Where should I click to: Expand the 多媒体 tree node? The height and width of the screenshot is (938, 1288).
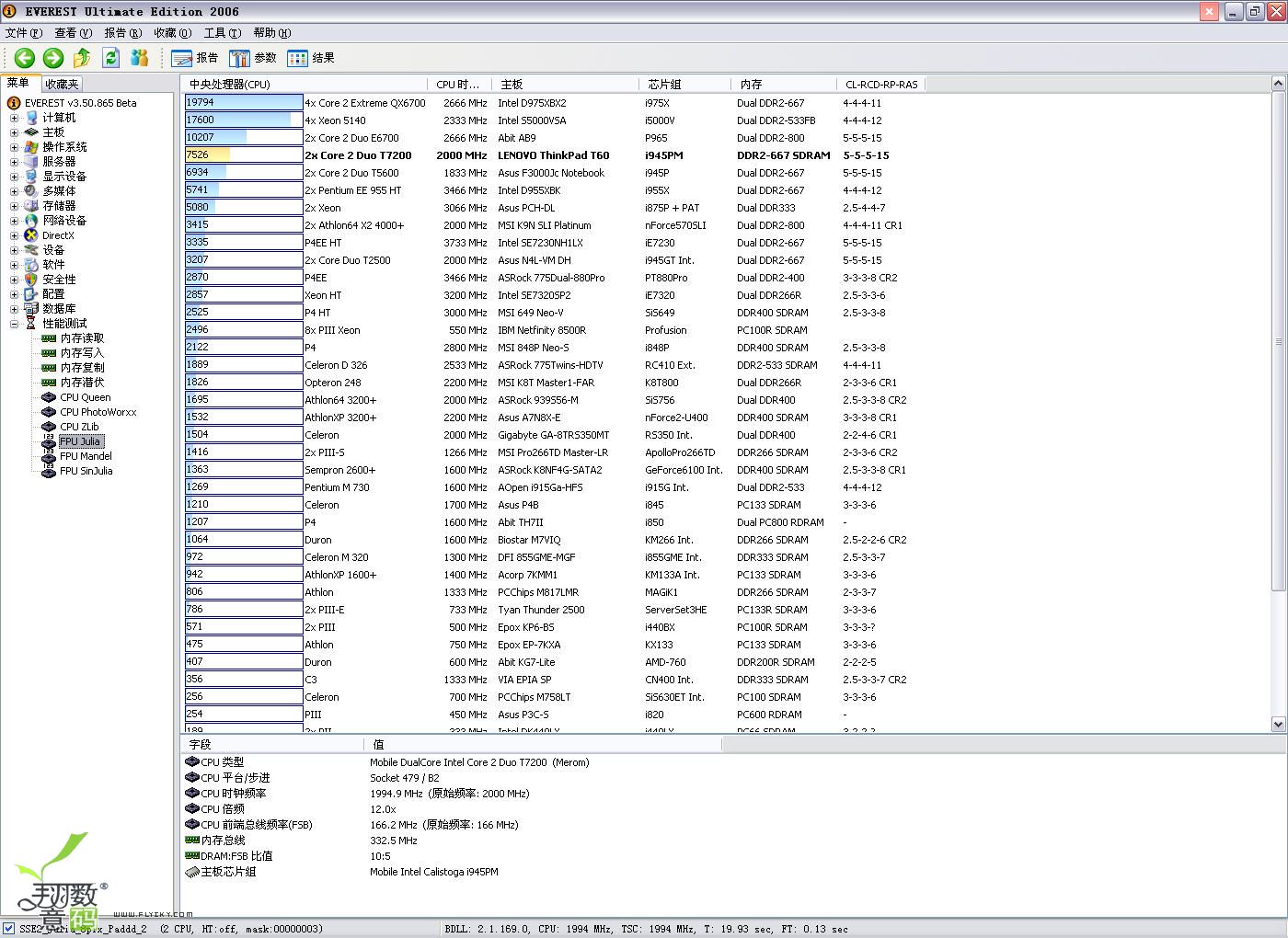(x=14, y=191)
